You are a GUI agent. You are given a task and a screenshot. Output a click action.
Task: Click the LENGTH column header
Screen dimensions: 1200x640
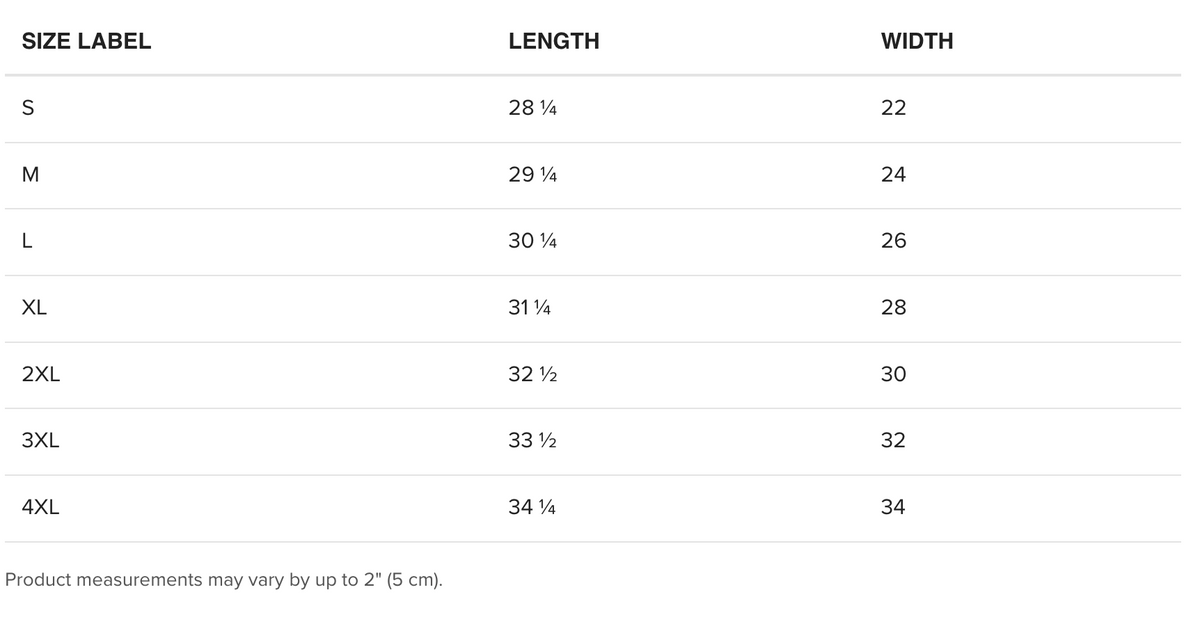pos(554,41)
